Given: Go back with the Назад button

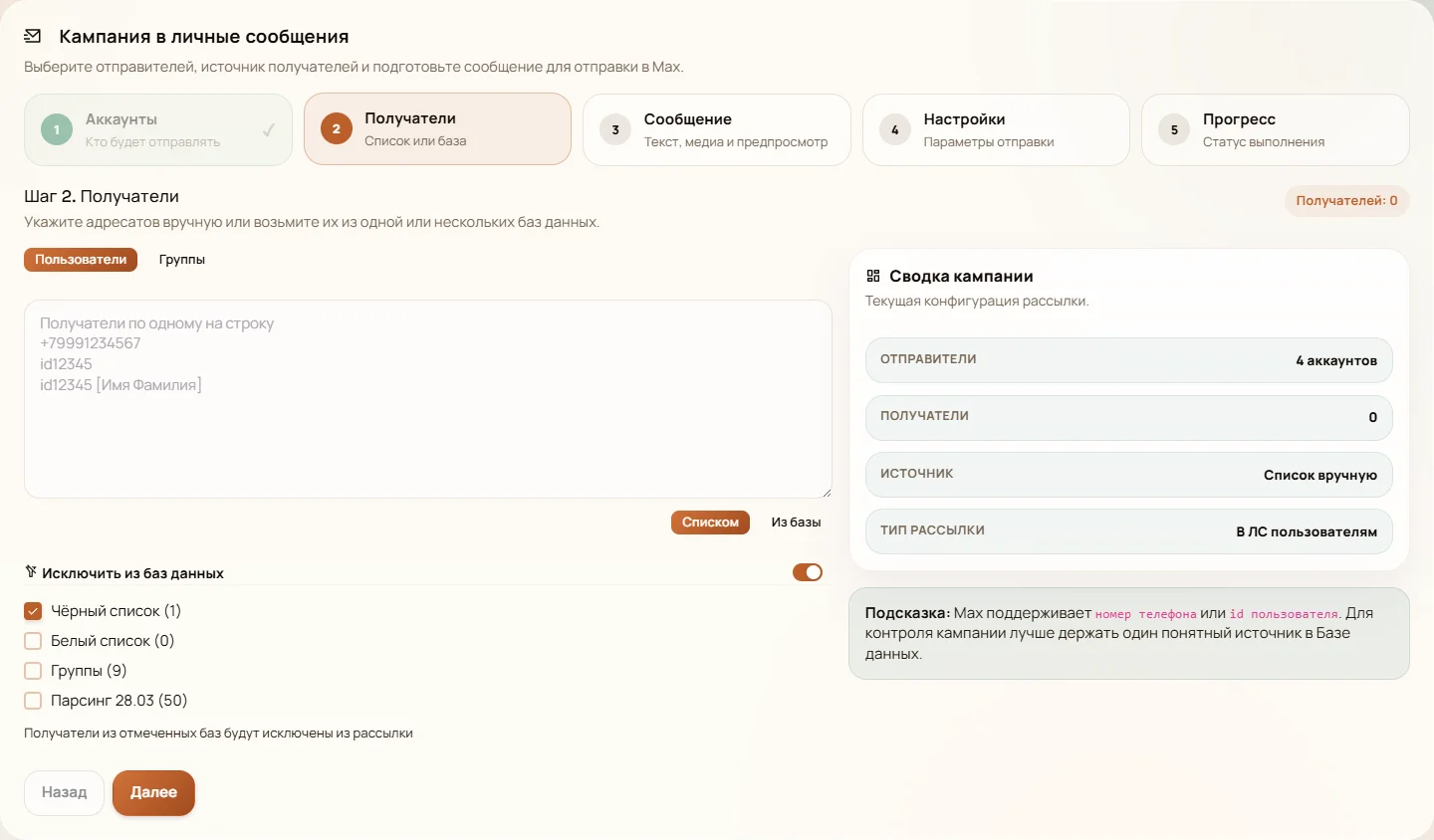Looking at the screenshot, I should [x=65, y=792].
